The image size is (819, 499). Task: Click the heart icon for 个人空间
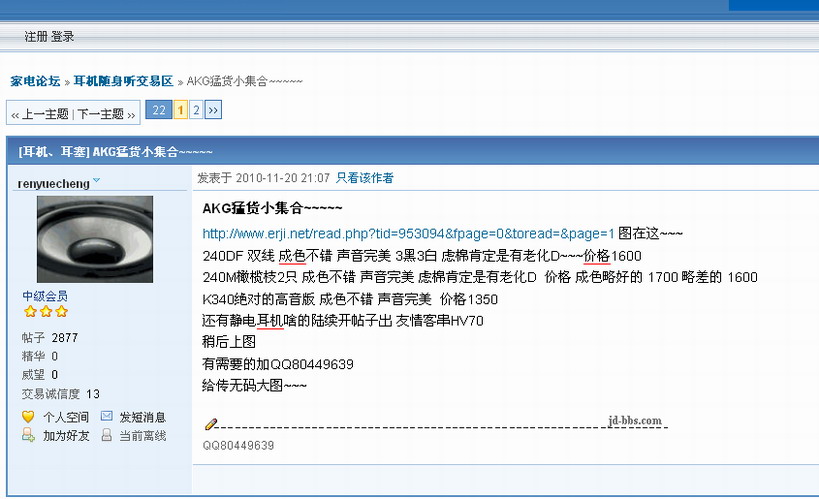[x=28, y=416]
